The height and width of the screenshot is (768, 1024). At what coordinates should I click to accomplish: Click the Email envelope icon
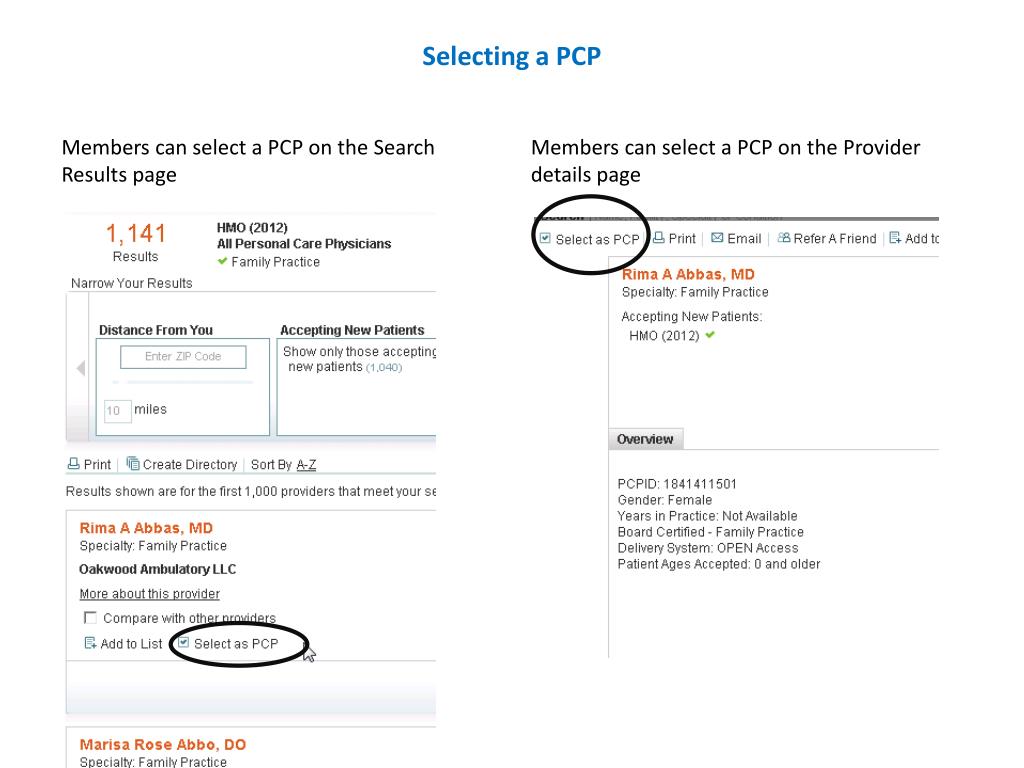point(717,238)
